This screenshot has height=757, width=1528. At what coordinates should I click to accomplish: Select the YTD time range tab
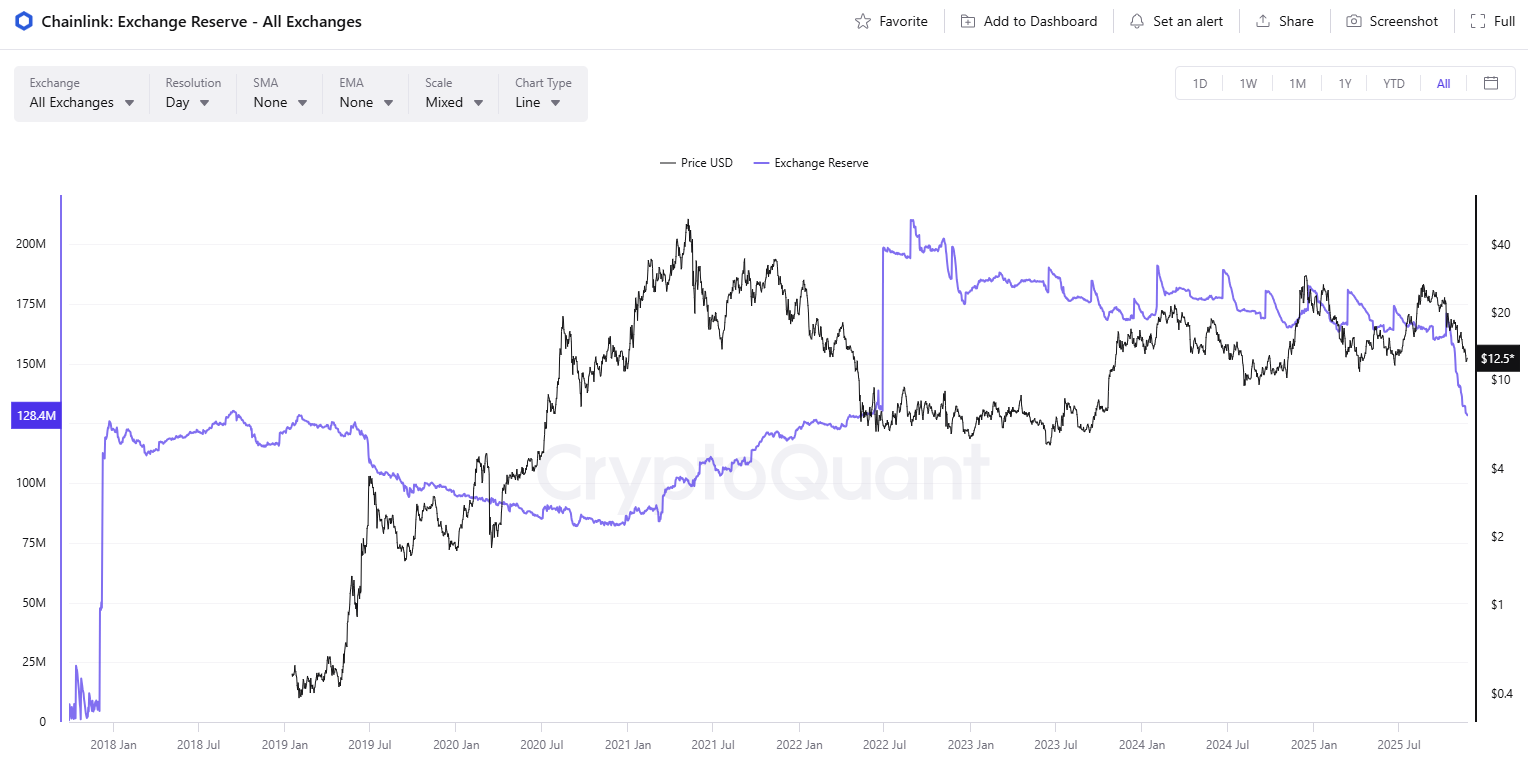pyautogui.click(x=1393, y=83)
